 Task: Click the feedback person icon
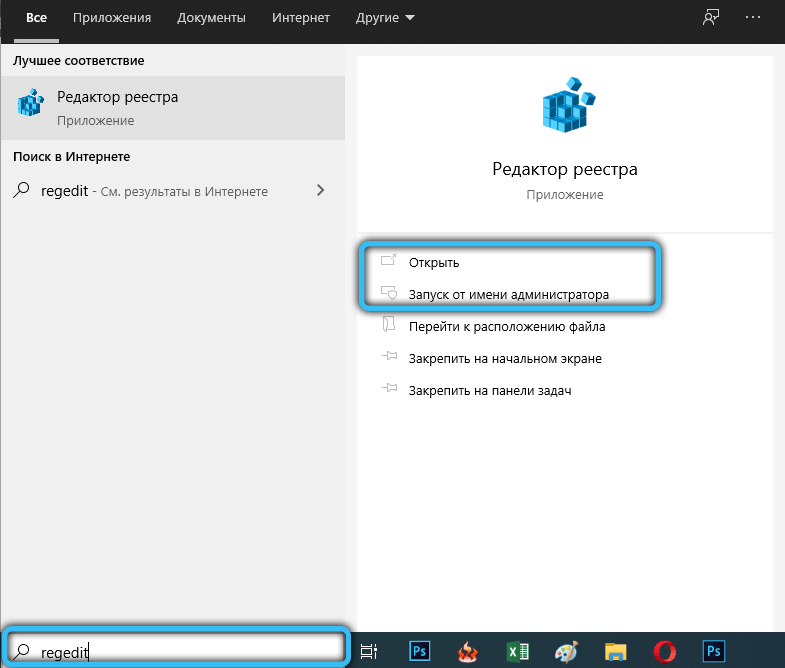pyautogui.click(x=710, y=18)
